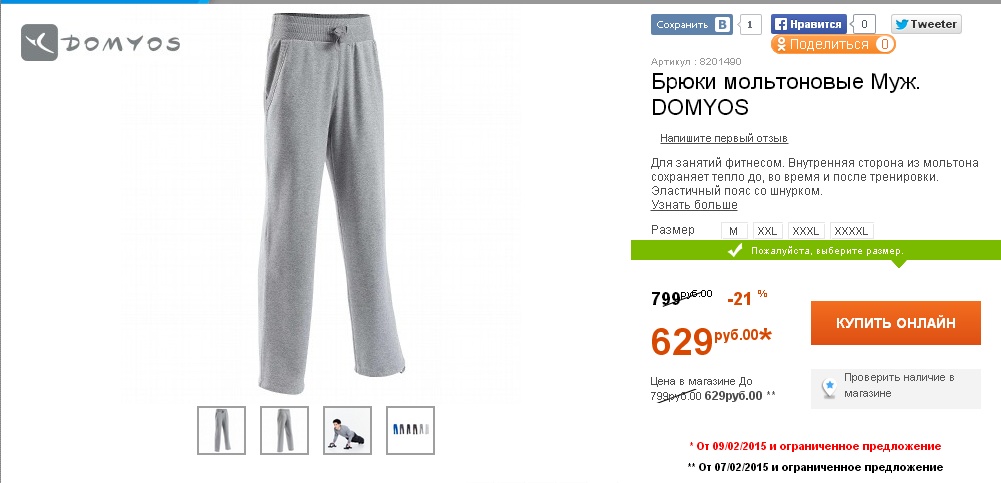Open Напишите первый отзыв review link
This screenshot has height=483, width=1001.
click(x=724, y=138)
